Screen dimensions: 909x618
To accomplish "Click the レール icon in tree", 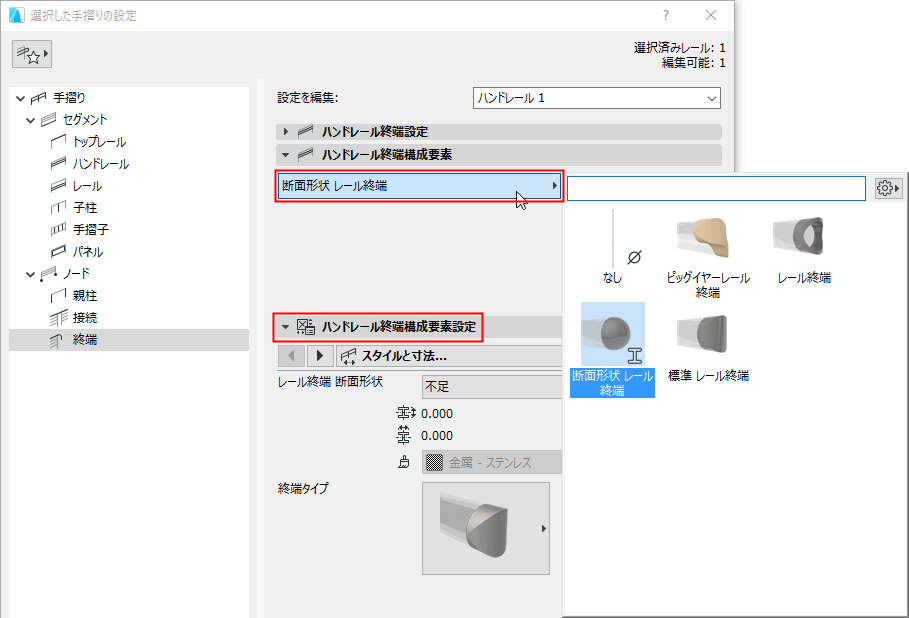I will (59, 186).
